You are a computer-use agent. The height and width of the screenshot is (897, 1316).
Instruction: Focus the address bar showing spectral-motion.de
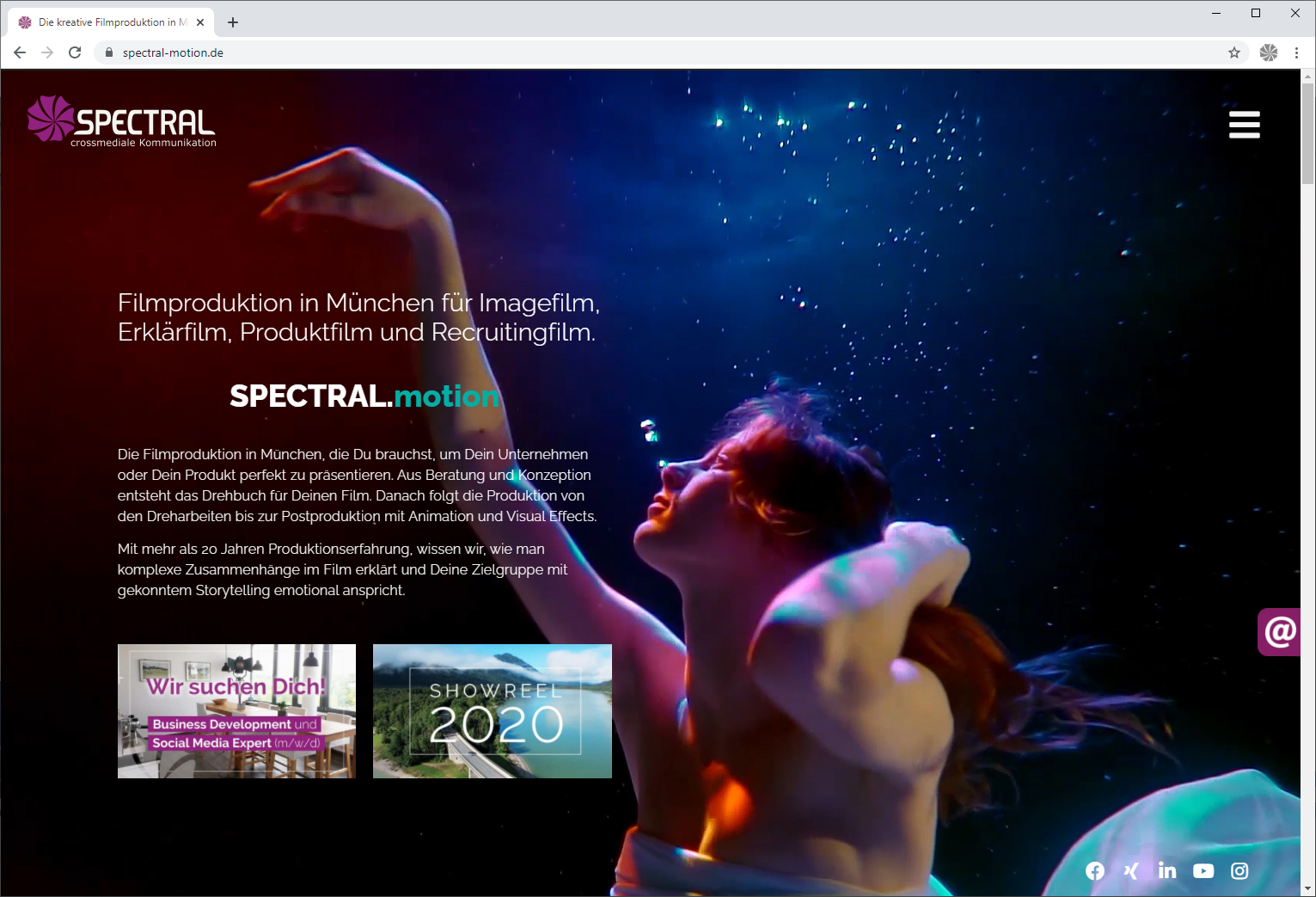click(x=670, y=52)
